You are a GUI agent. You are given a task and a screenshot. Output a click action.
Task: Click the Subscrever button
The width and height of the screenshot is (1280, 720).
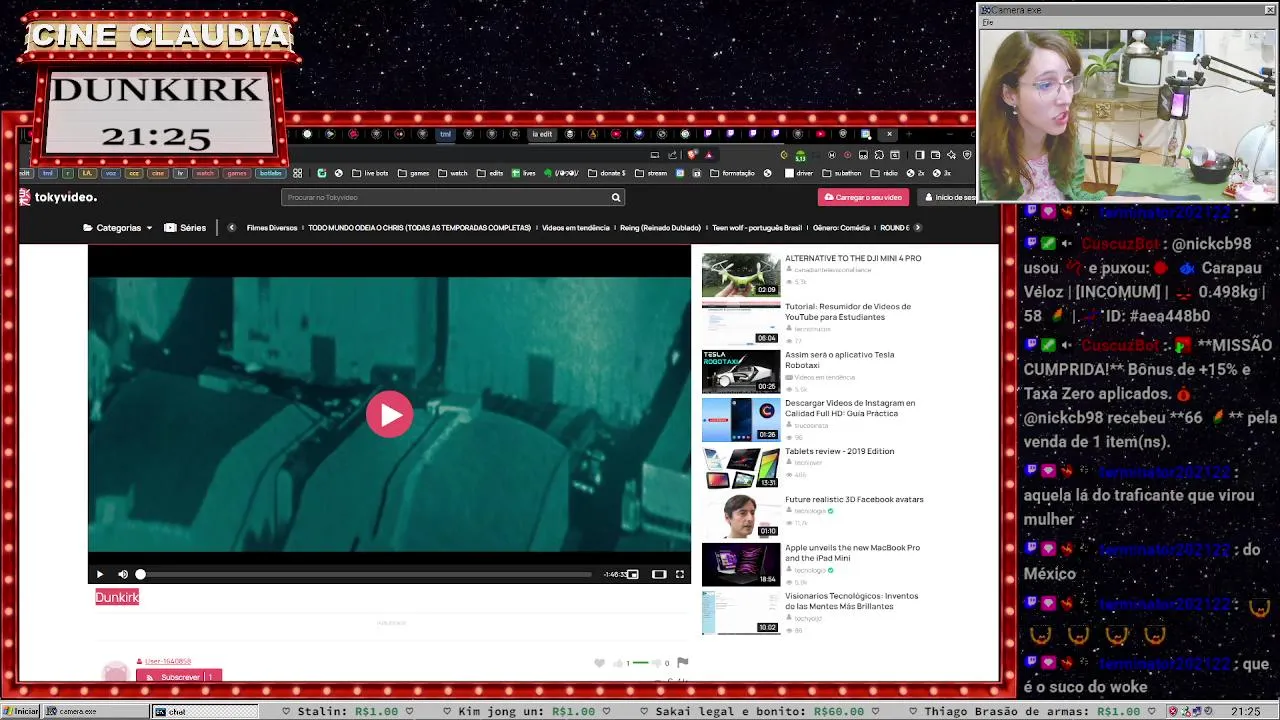tap(179, 677)
